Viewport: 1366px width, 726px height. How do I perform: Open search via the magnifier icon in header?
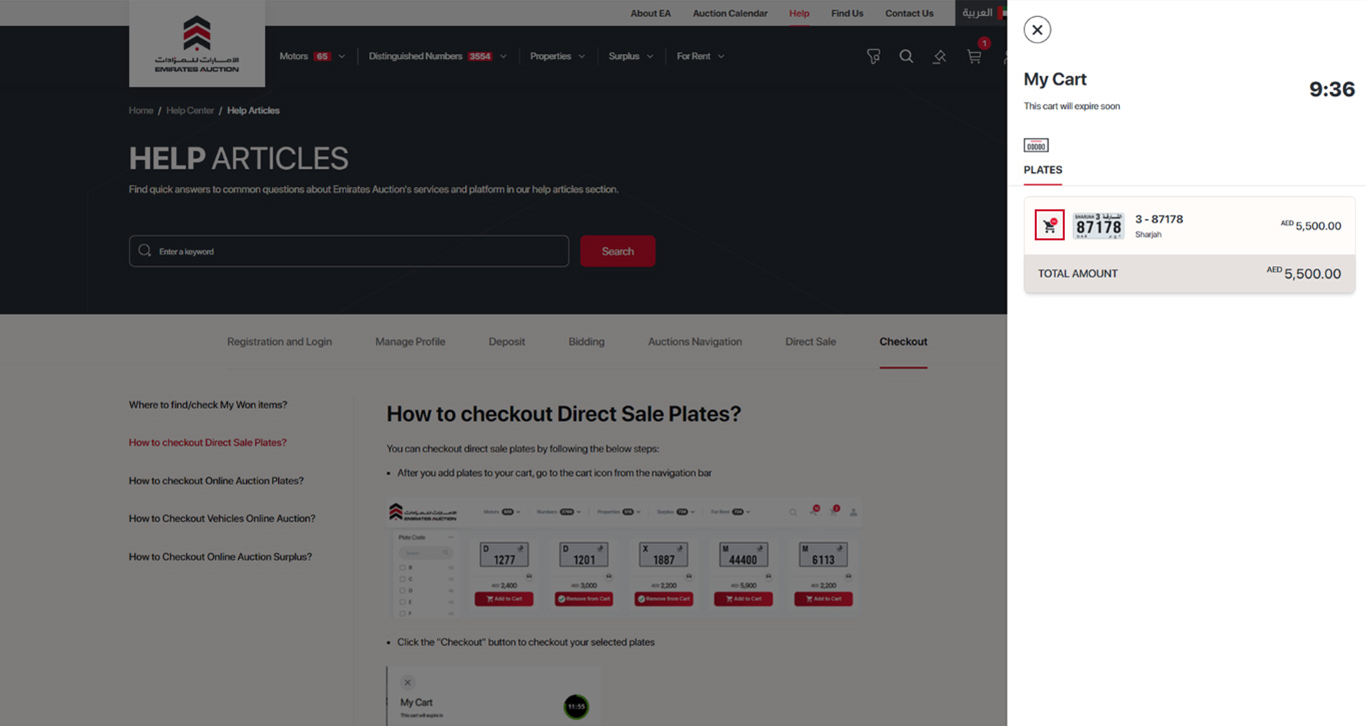click(x=906, y=57)
